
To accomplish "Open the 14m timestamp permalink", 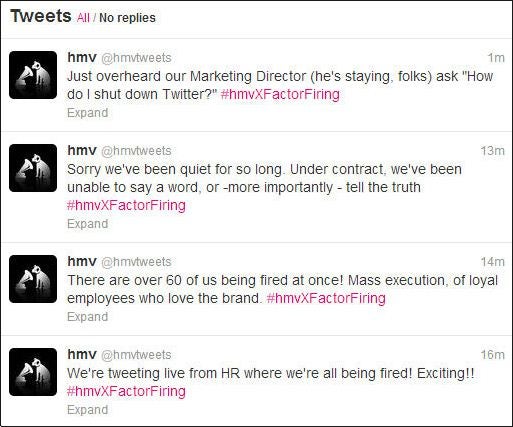I will 493,262.
